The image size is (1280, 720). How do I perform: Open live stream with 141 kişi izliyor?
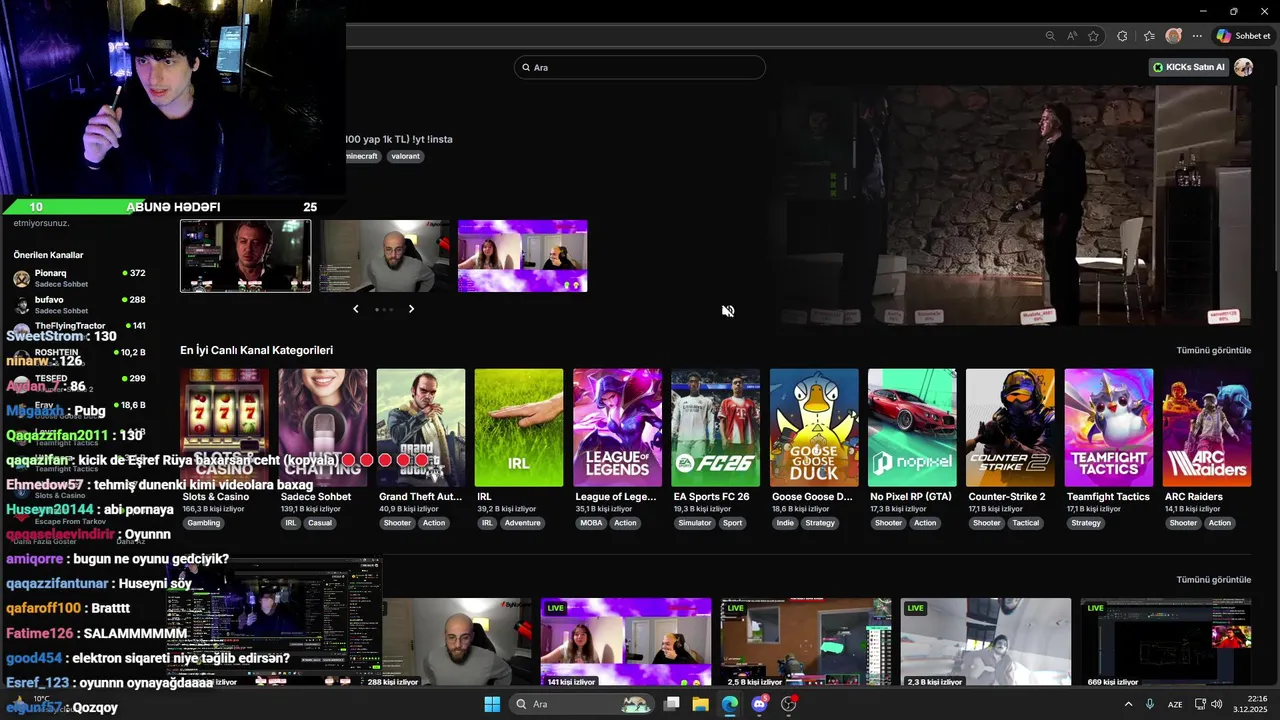[626, 643]
